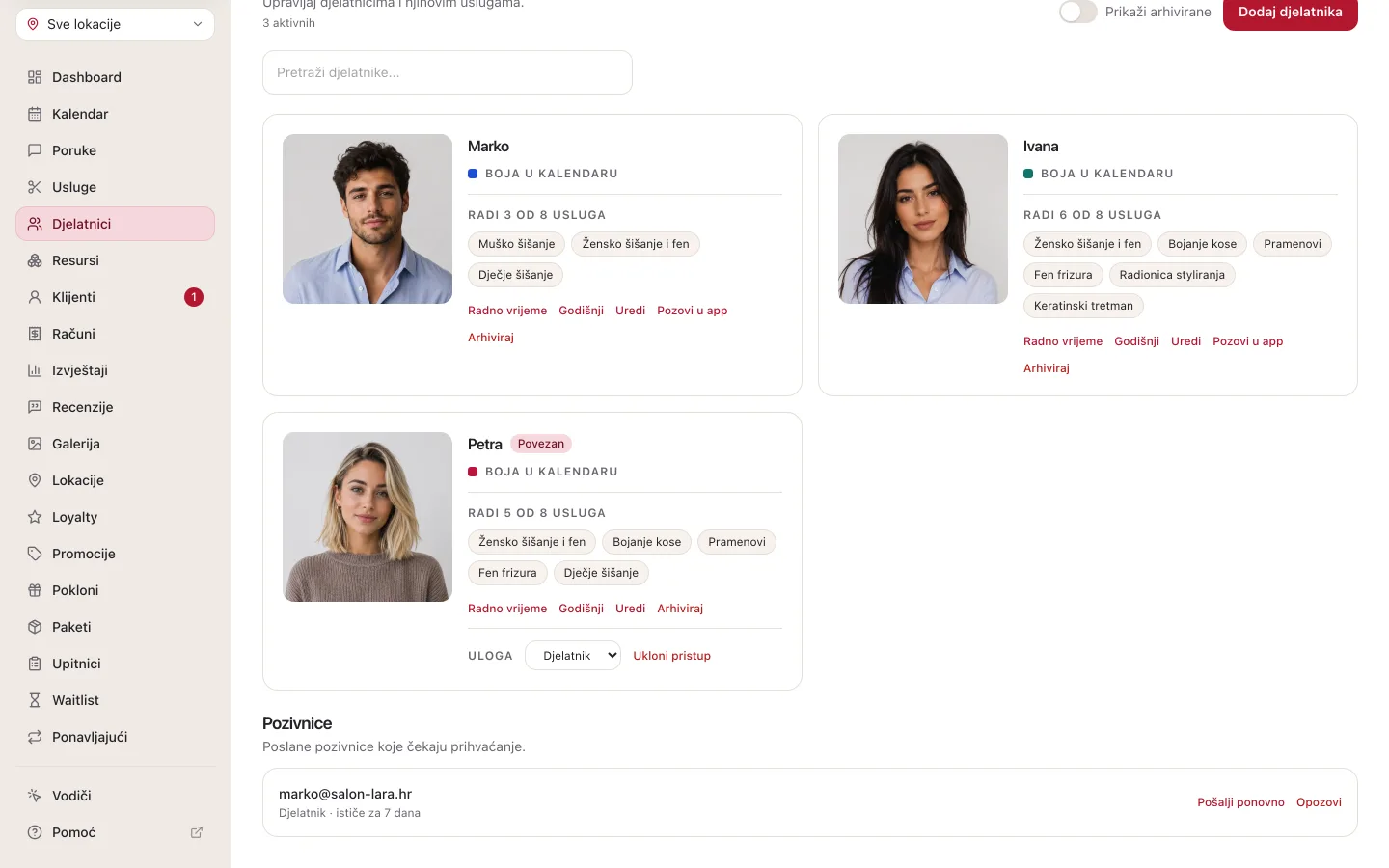
Task: Click Opozovi on the pending invitation
Action: click(x=1319, y=802)
